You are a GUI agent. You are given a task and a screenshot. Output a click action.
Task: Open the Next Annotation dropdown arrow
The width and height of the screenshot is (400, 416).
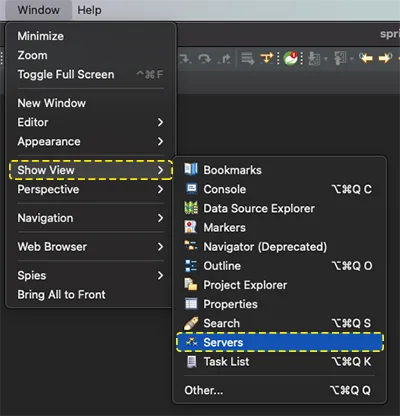pyautogui.click(x=326, y=59)
